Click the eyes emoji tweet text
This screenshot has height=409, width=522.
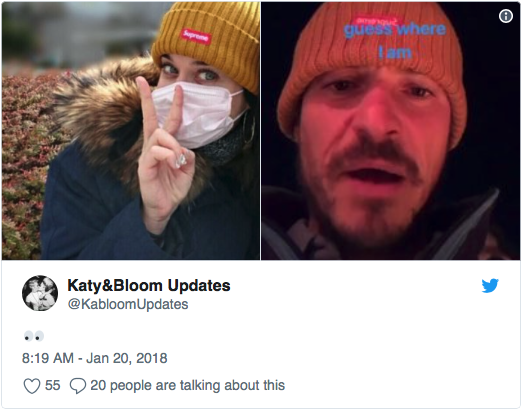[34, 336]
